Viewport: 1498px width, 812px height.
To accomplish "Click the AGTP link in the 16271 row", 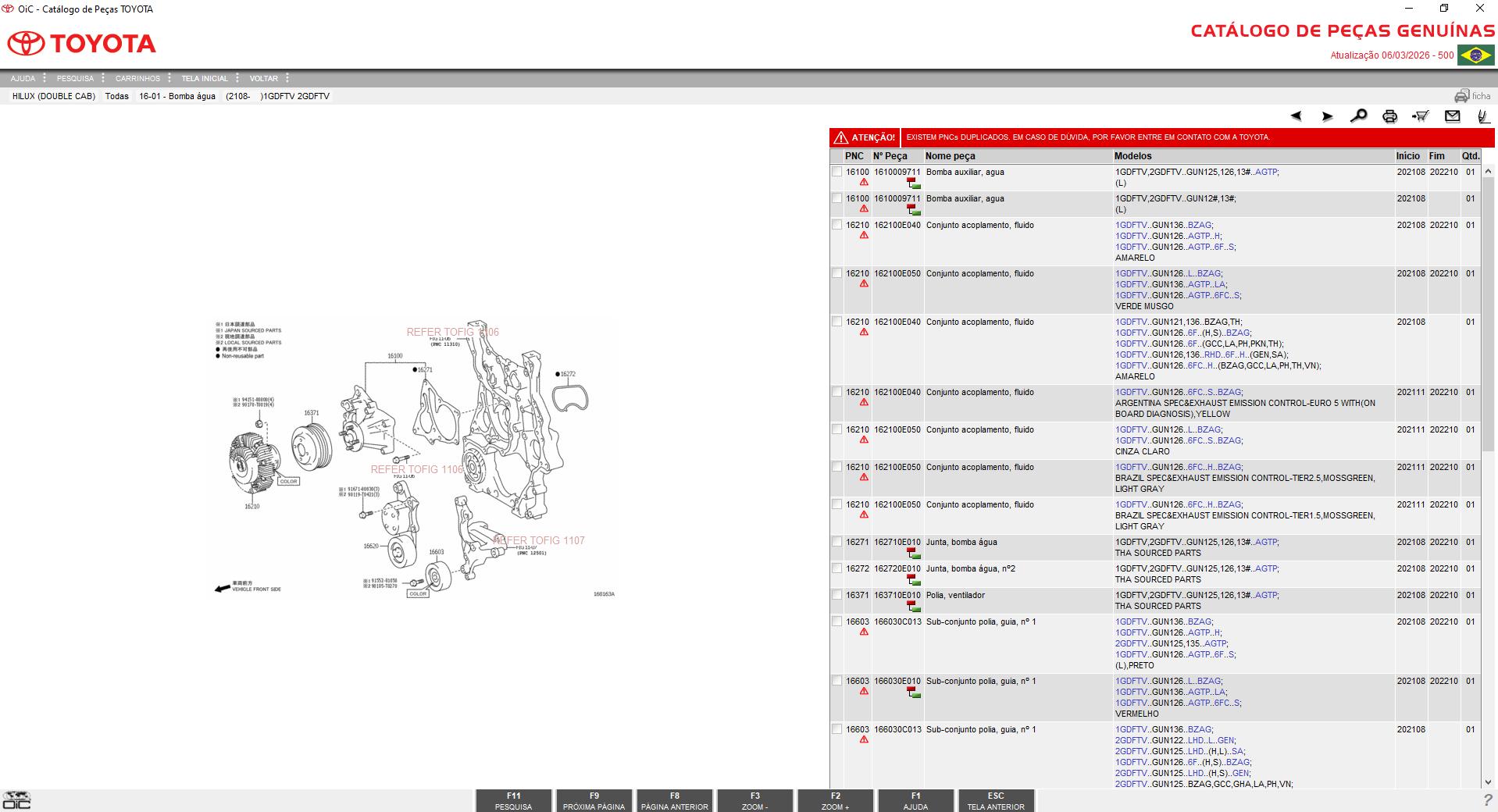I will pos(1265,542).
